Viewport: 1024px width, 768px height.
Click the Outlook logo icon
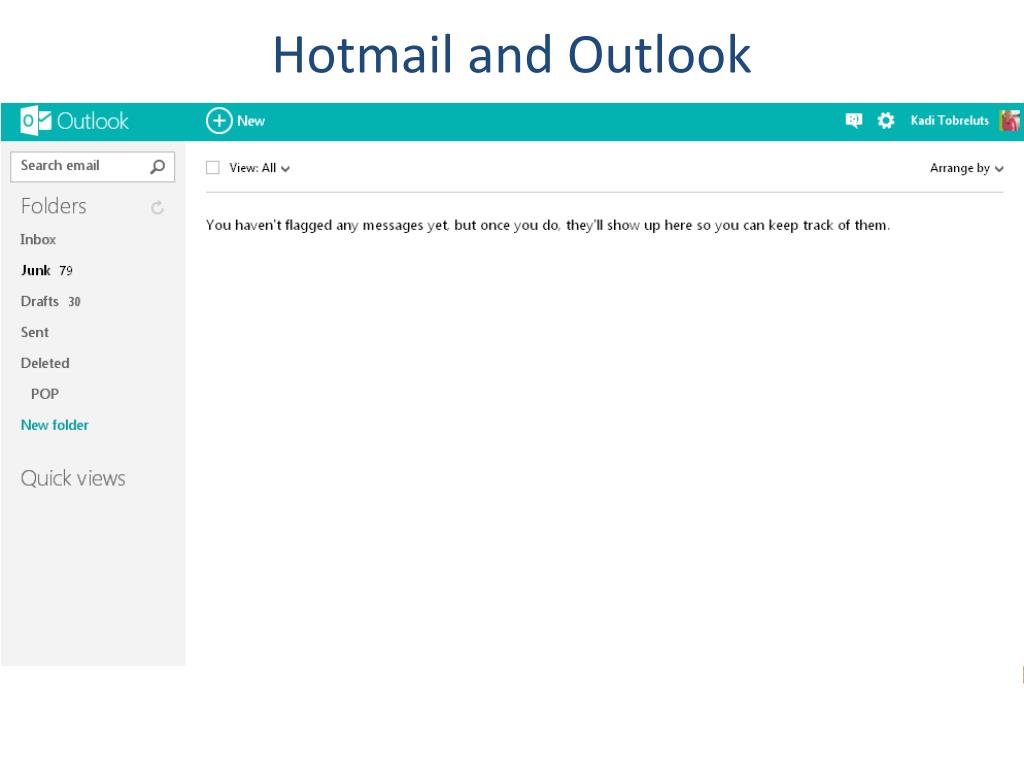coord(36,121)
